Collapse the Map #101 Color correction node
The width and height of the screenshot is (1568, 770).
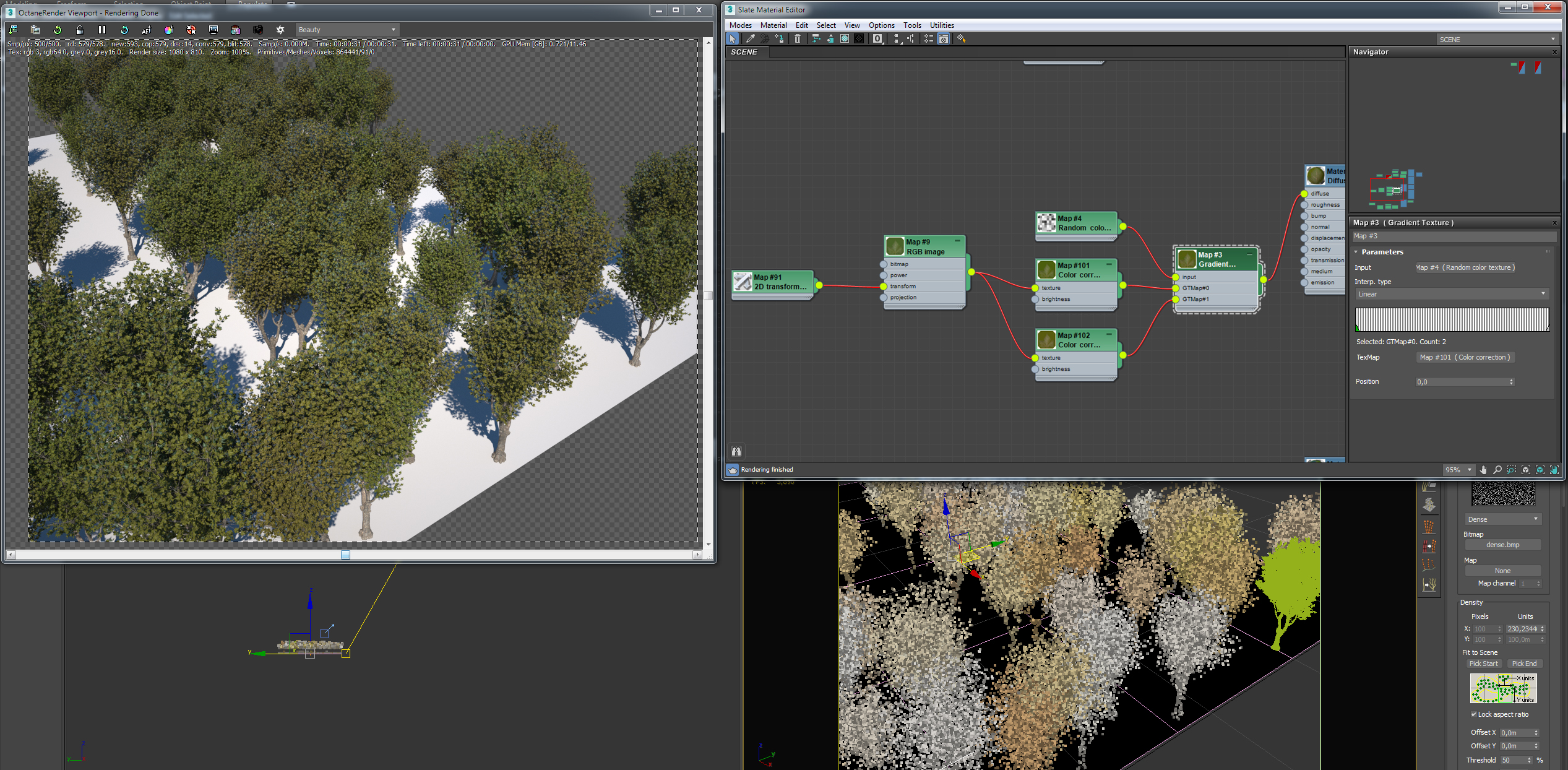(x=1109, y=265)
